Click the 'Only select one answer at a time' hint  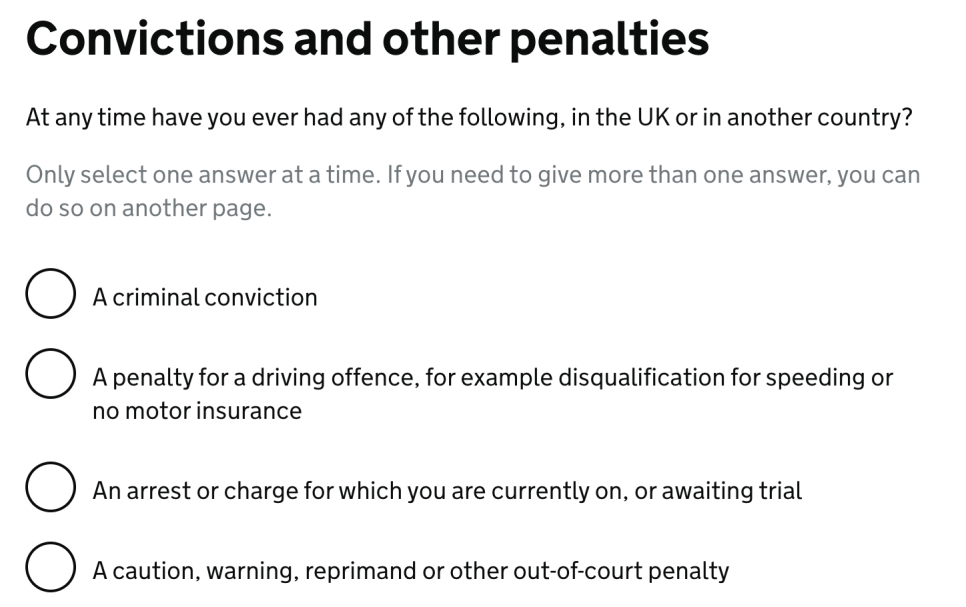tap(203, 175)
